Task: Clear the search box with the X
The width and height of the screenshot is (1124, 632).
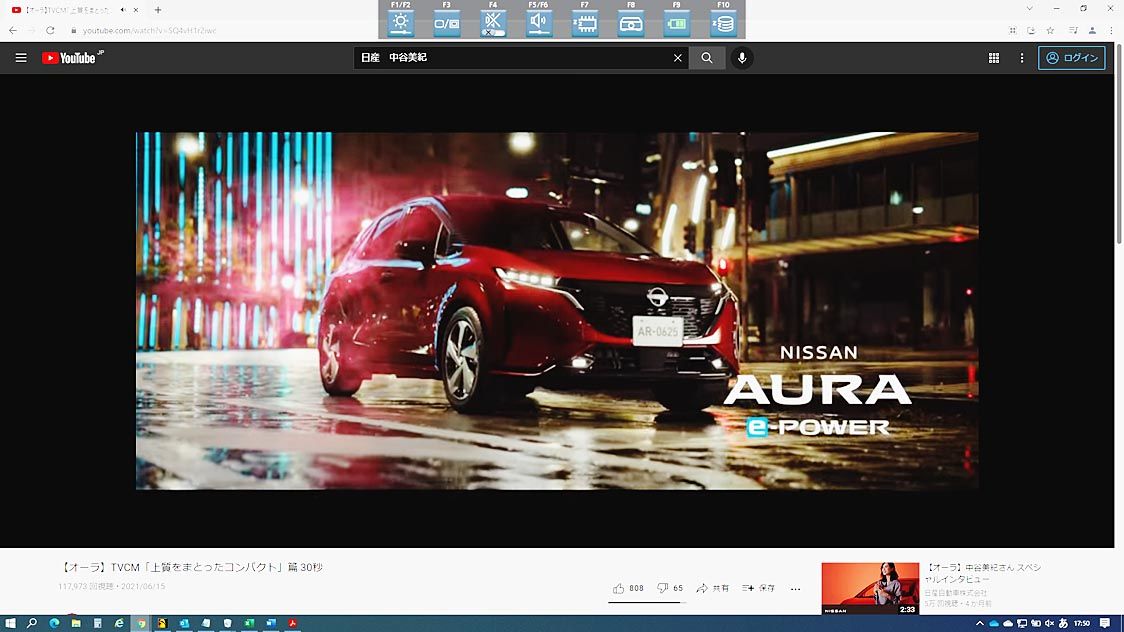Action: coord(677,58)
